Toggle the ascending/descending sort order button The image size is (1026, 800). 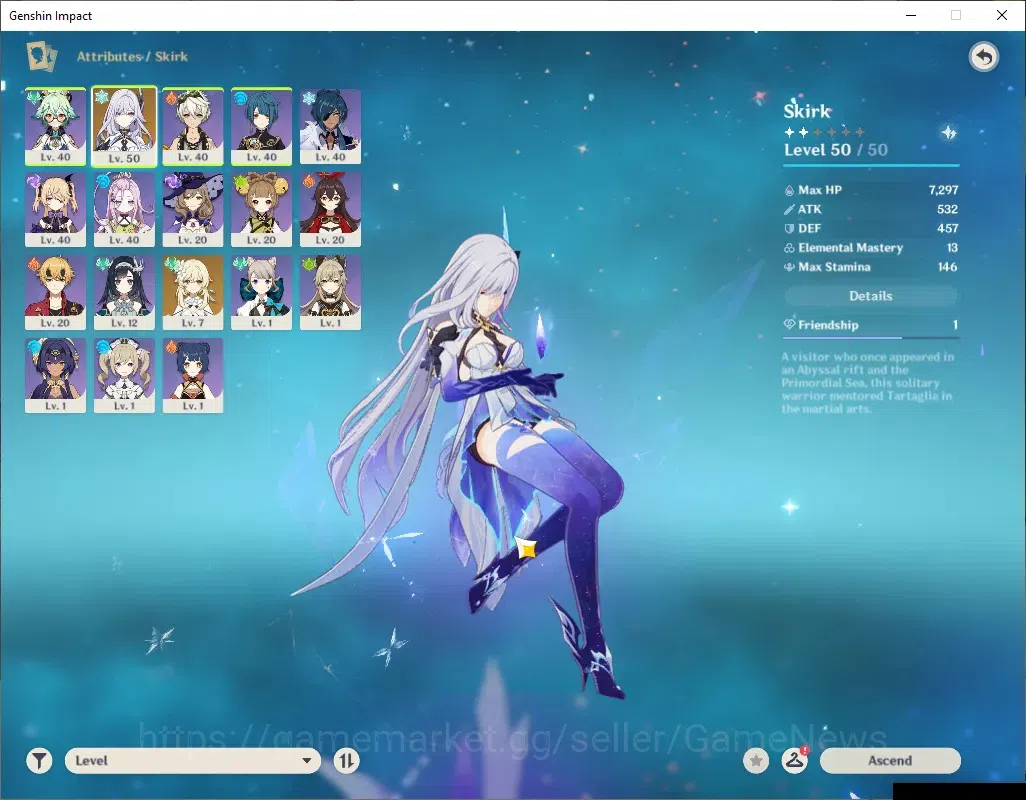click(346, 761)
